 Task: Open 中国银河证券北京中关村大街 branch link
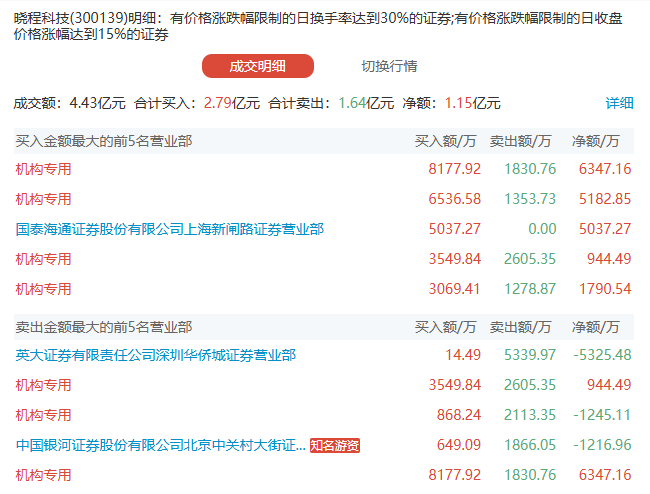click(160, 445)
